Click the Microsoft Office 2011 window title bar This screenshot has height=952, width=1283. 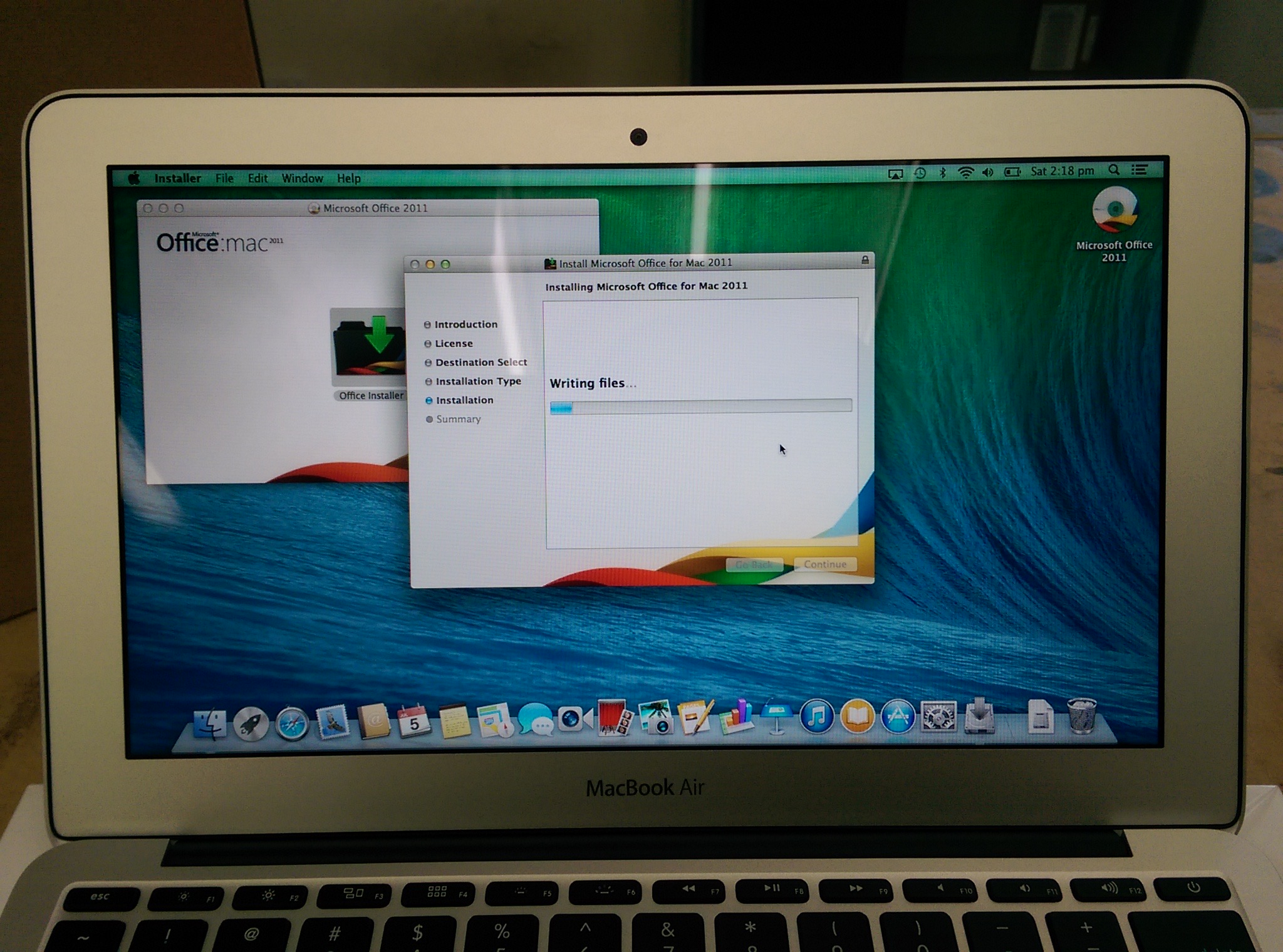pos(368,208)
